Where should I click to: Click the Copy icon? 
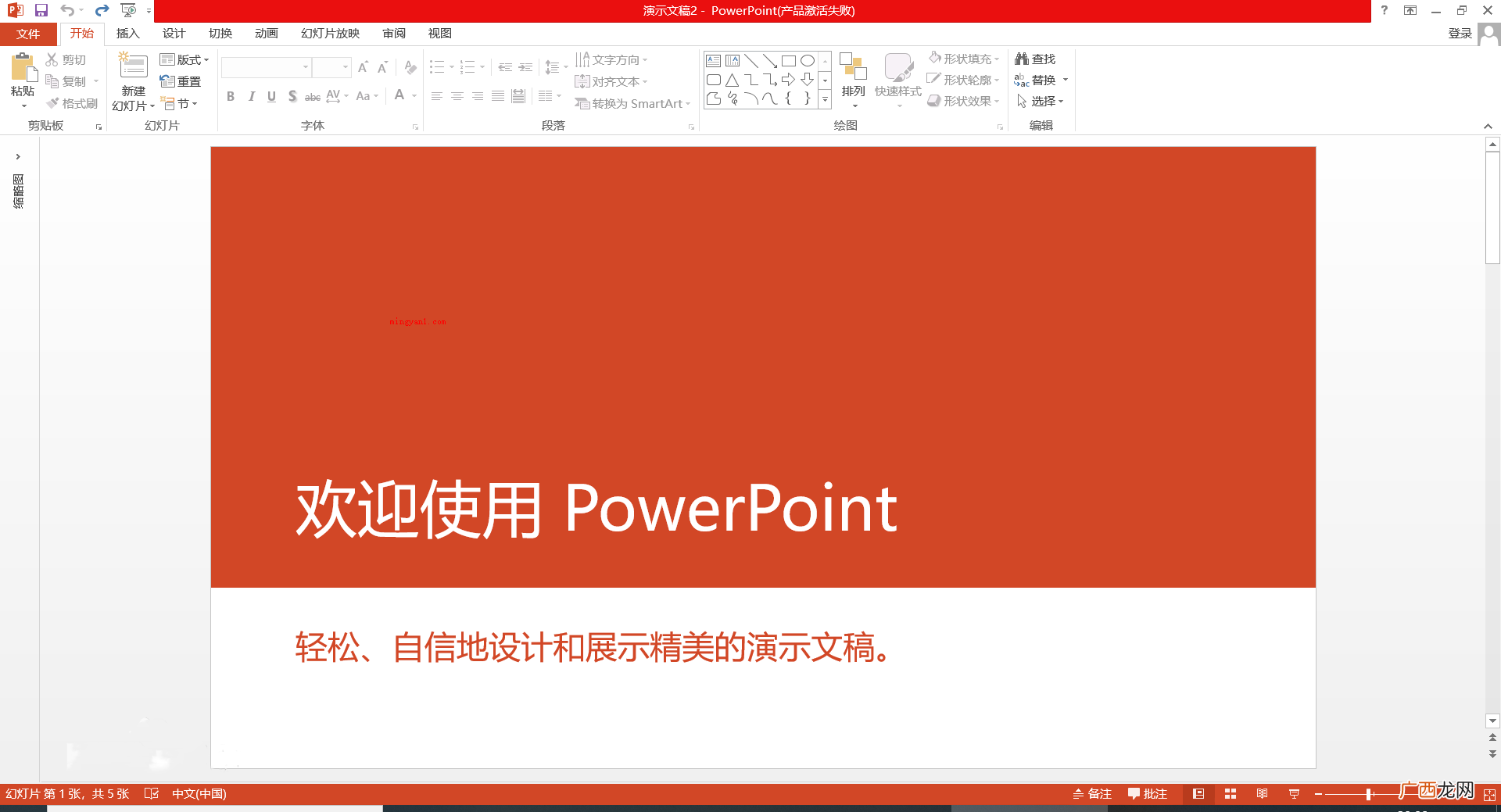(x=52, y=81)
